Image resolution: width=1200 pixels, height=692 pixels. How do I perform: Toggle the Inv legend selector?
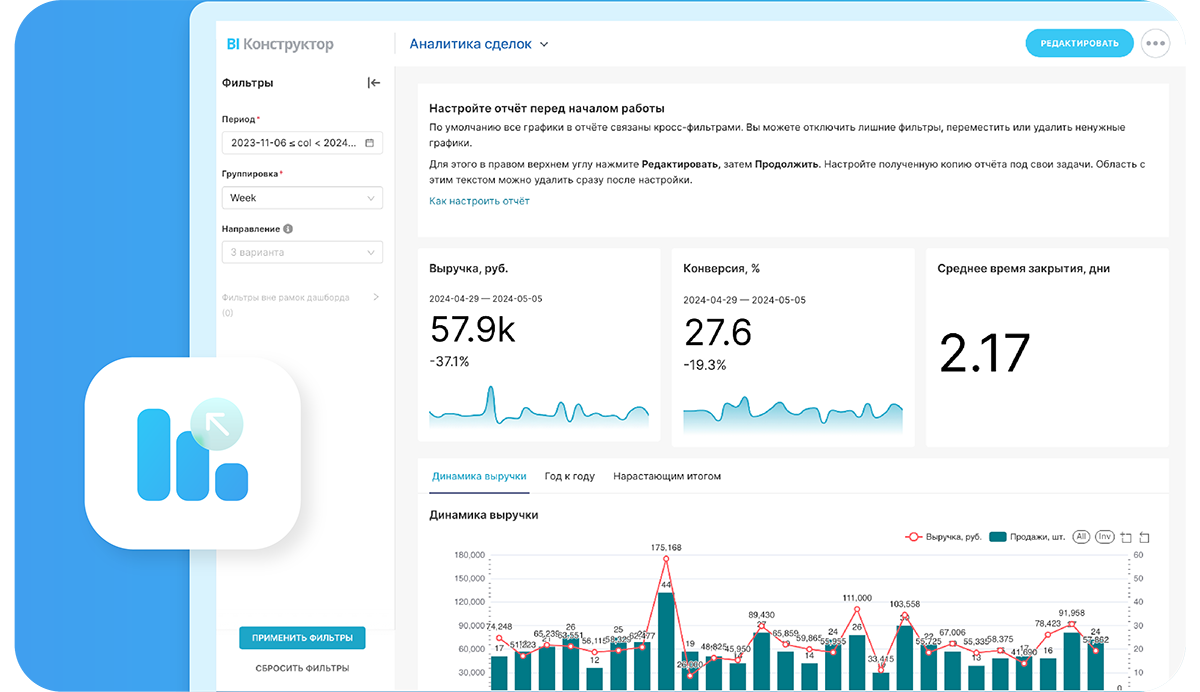[x=1104, y=537]
